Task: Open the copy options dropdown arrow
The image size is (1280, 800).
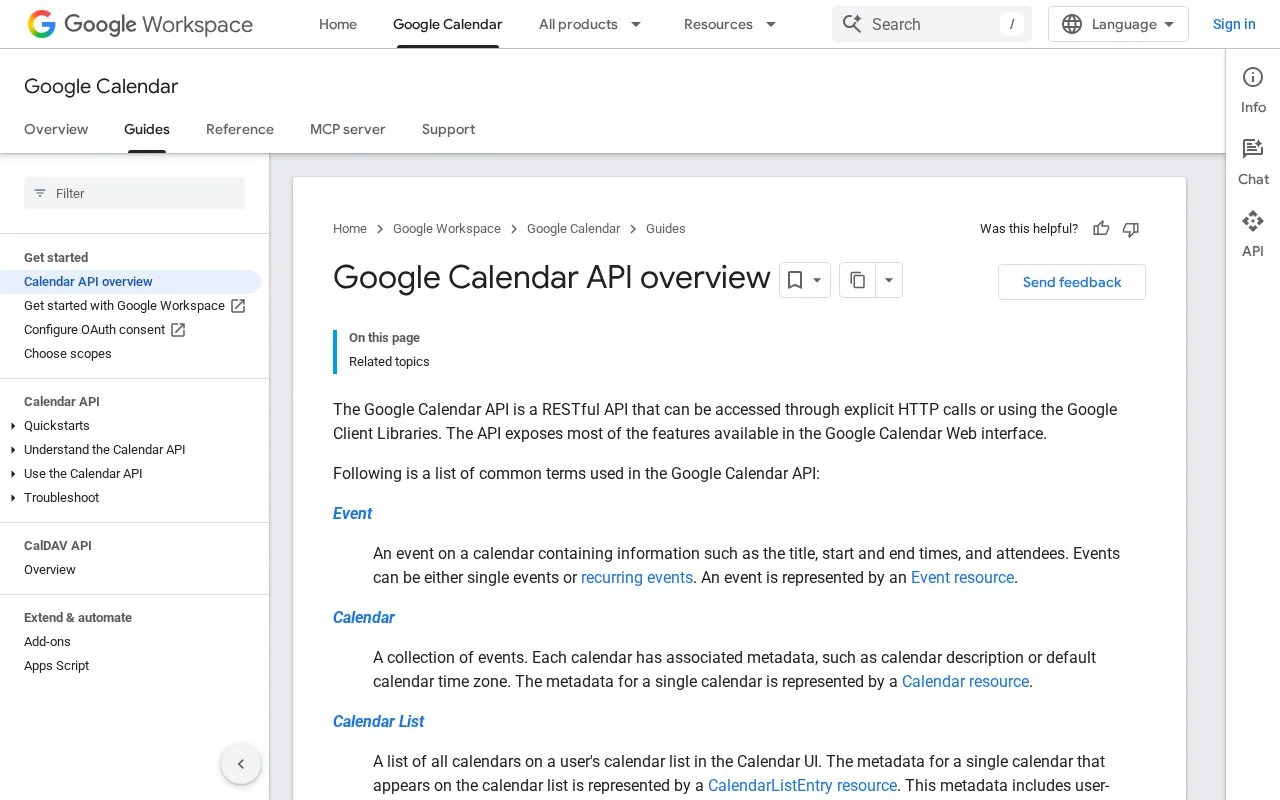Action: click(889, 280)
